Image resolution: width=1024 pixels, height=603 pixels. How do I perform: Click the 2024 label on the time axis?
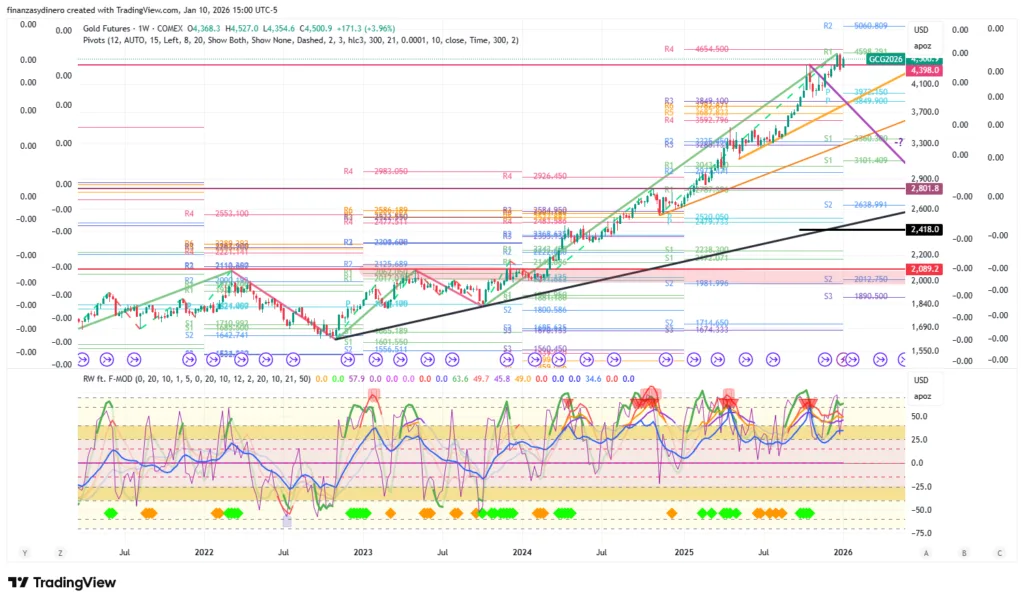[522, 552]
